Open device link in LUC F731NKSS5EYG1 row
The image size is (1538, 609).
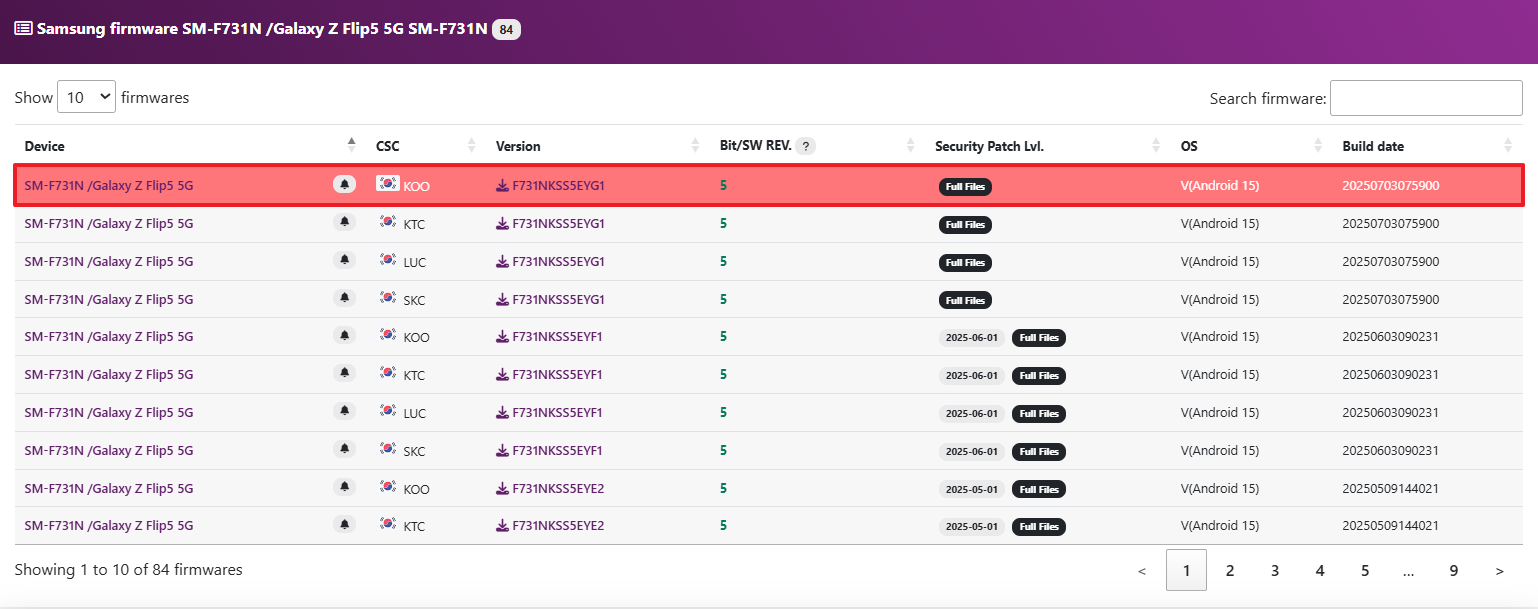point(109,261)
